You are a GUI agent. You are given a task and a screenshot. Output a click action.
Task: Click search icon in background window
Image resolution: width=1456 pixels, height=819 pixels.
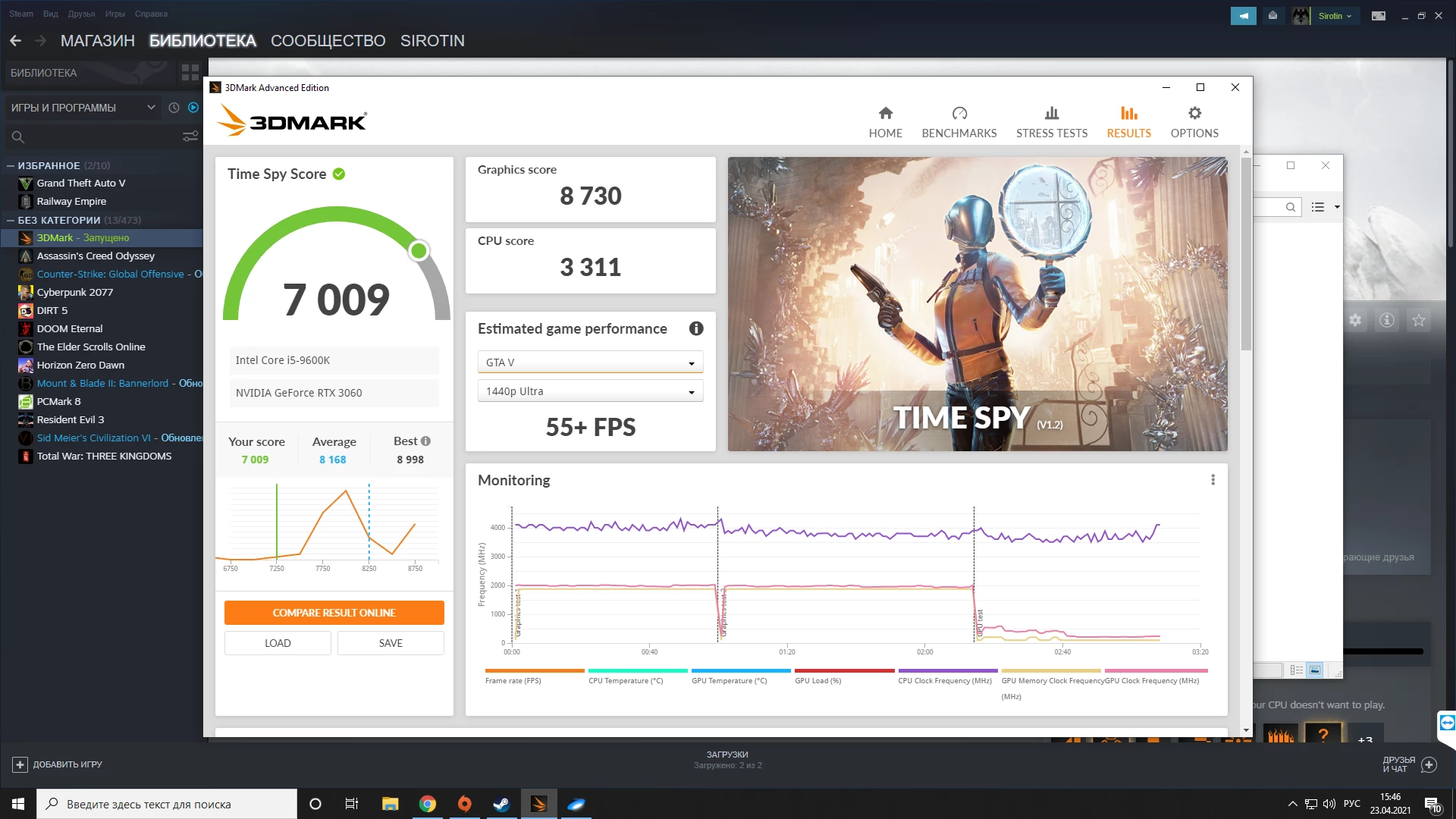click(x=1290, y=207)
